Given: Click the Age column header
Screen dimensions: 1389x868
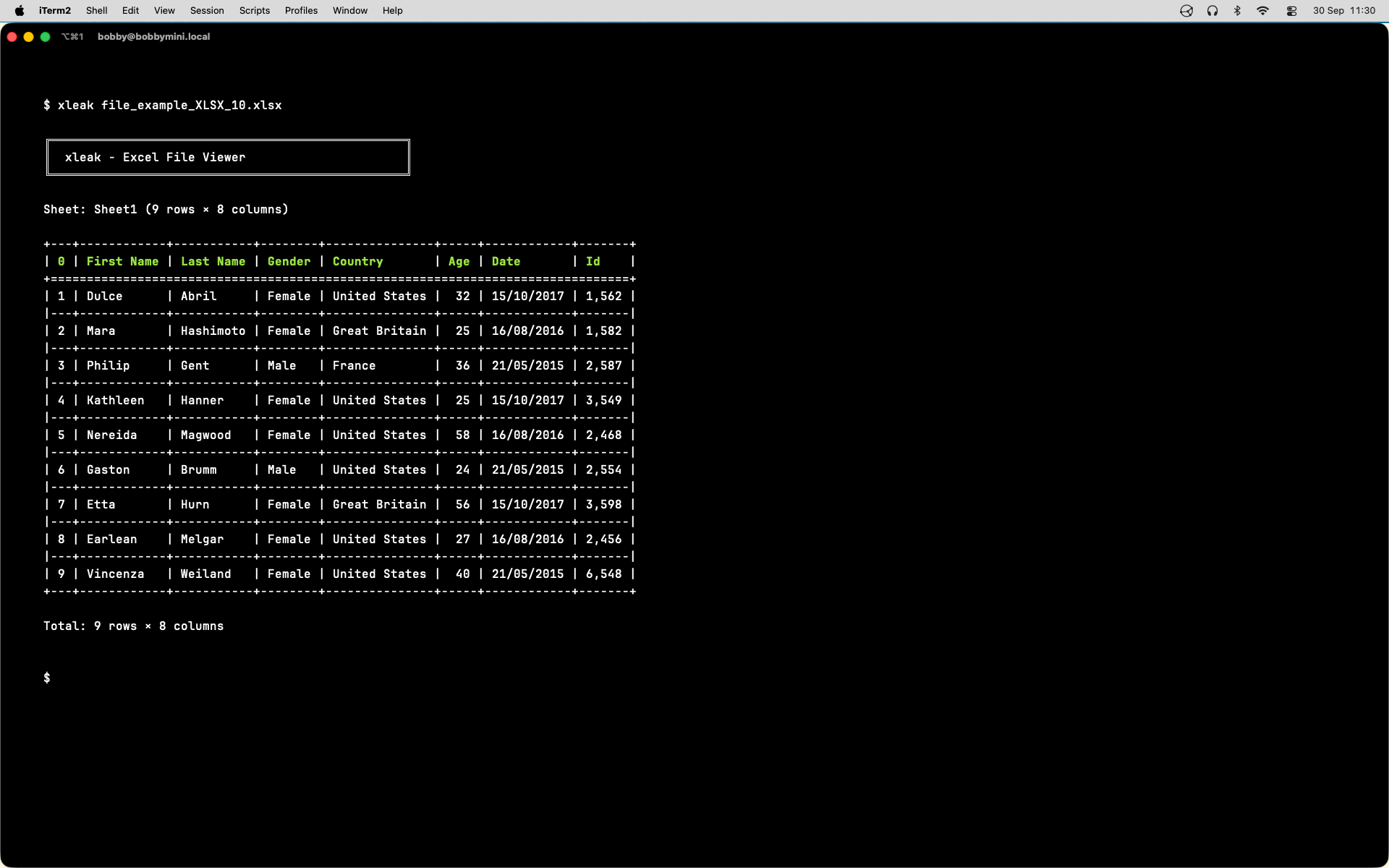Looking at the screenshot, I should pyautogui.click(x=459, y=262).
